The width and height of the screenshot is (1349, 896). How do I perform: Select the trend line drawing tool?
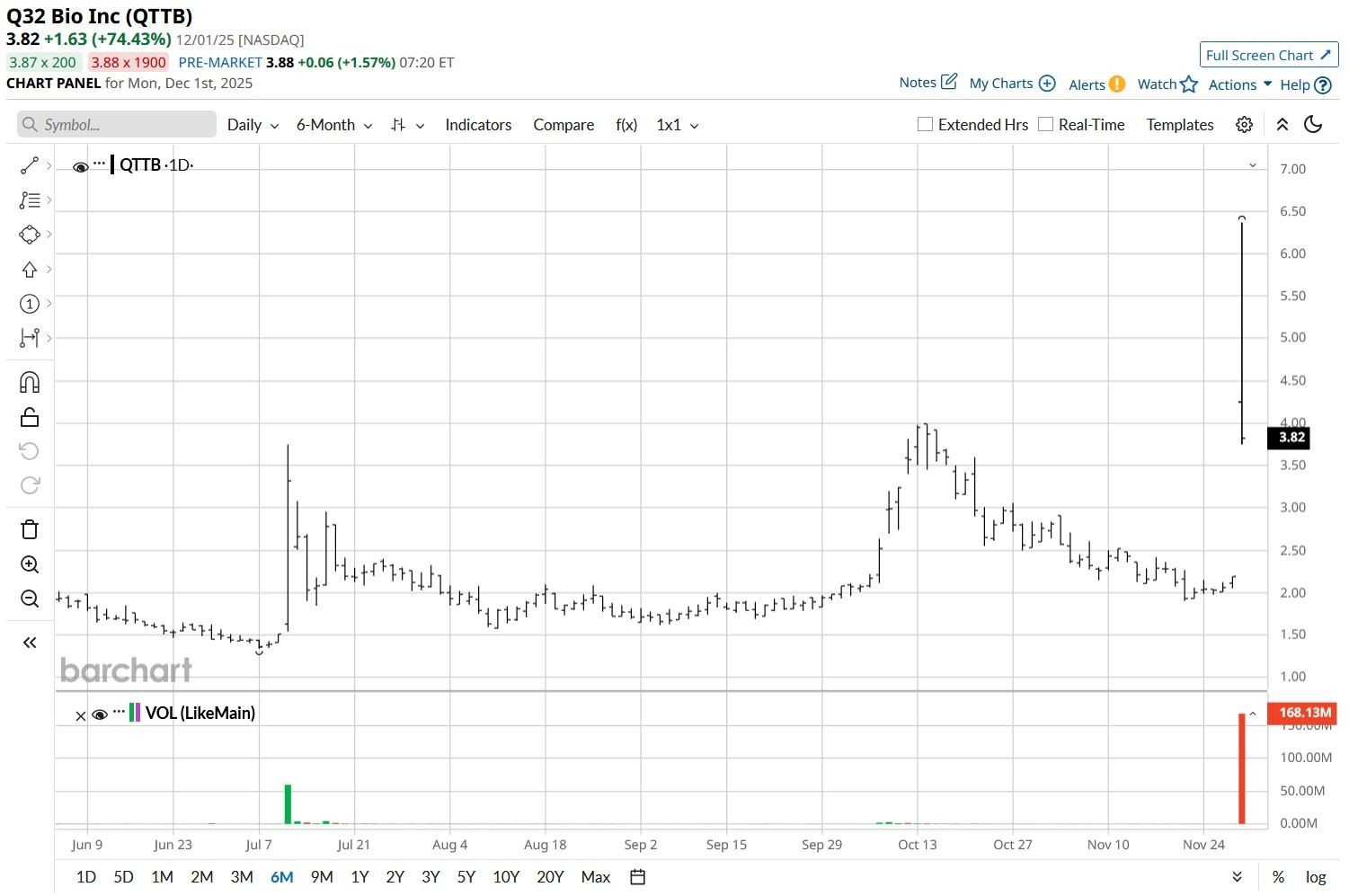(x=29, y=165)
